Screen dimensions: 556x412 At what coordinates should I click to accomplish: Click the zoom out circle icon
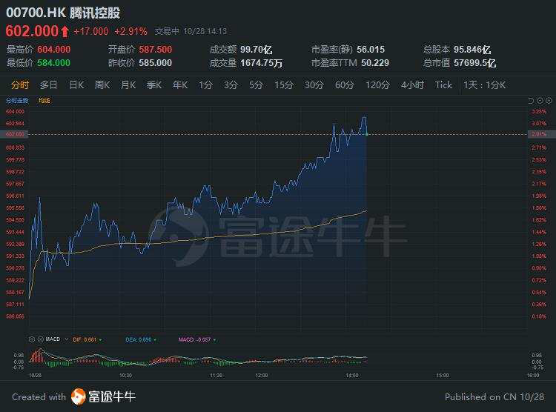coord(540,101)
